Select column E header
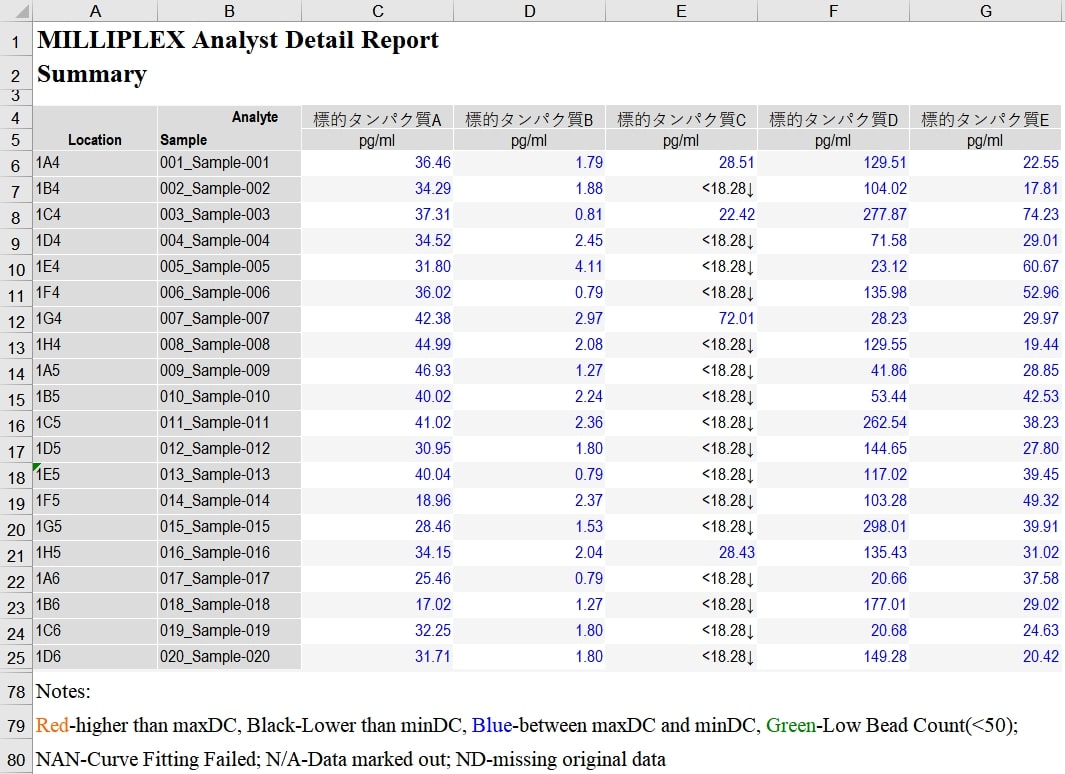 (x=681, y=11)
